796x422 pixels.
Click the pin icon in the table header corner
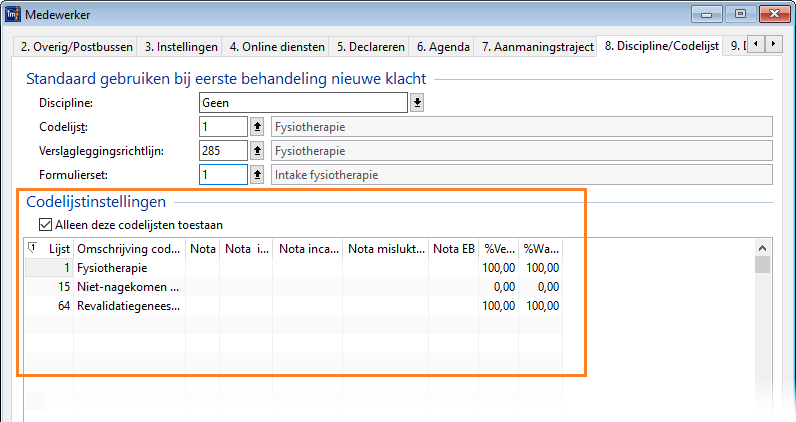click(x=32, y=248)
